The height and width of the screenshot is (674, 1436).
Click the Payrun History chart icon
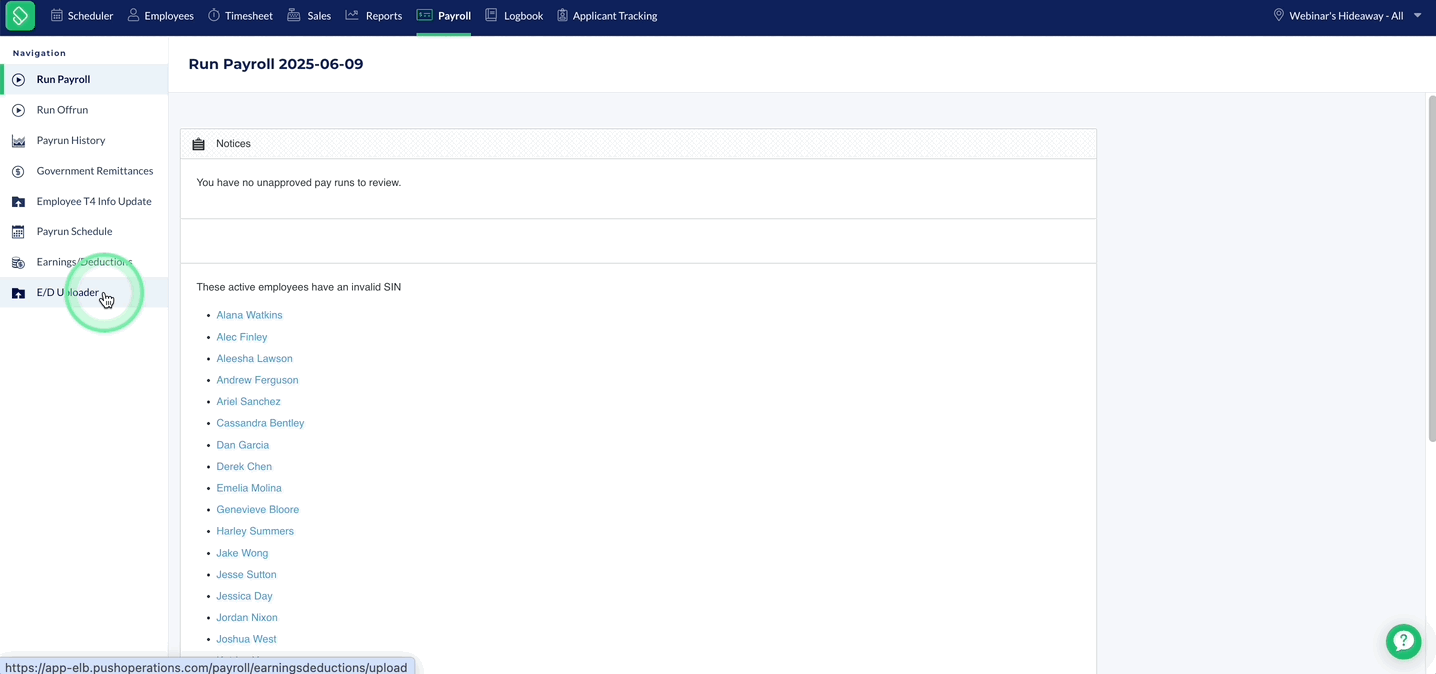coord(18,141)
